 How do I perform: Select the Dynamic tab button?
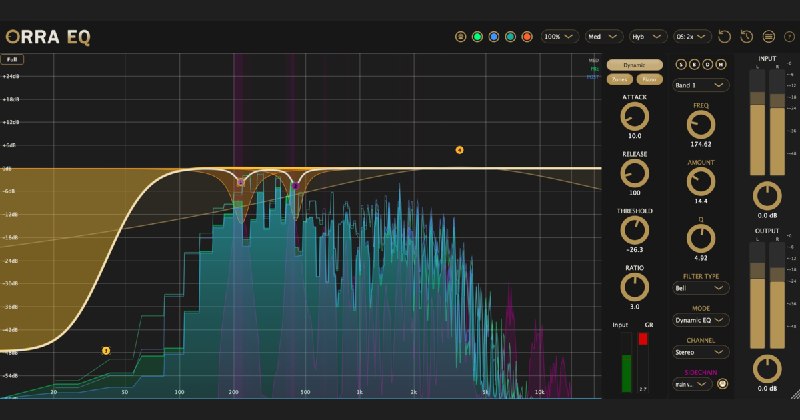(x=635, y=65)
